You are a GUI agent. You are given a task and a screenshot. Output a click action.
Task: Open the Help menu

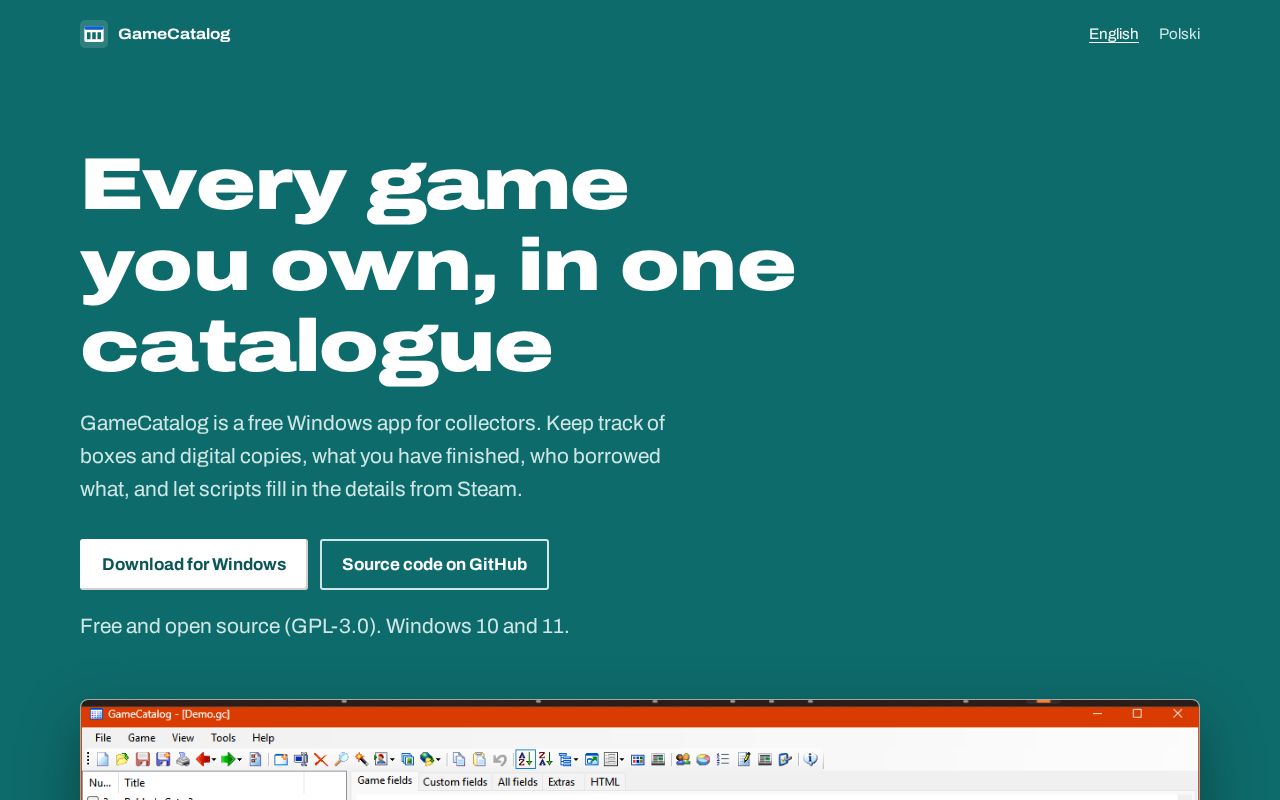(x=263, y=738)
